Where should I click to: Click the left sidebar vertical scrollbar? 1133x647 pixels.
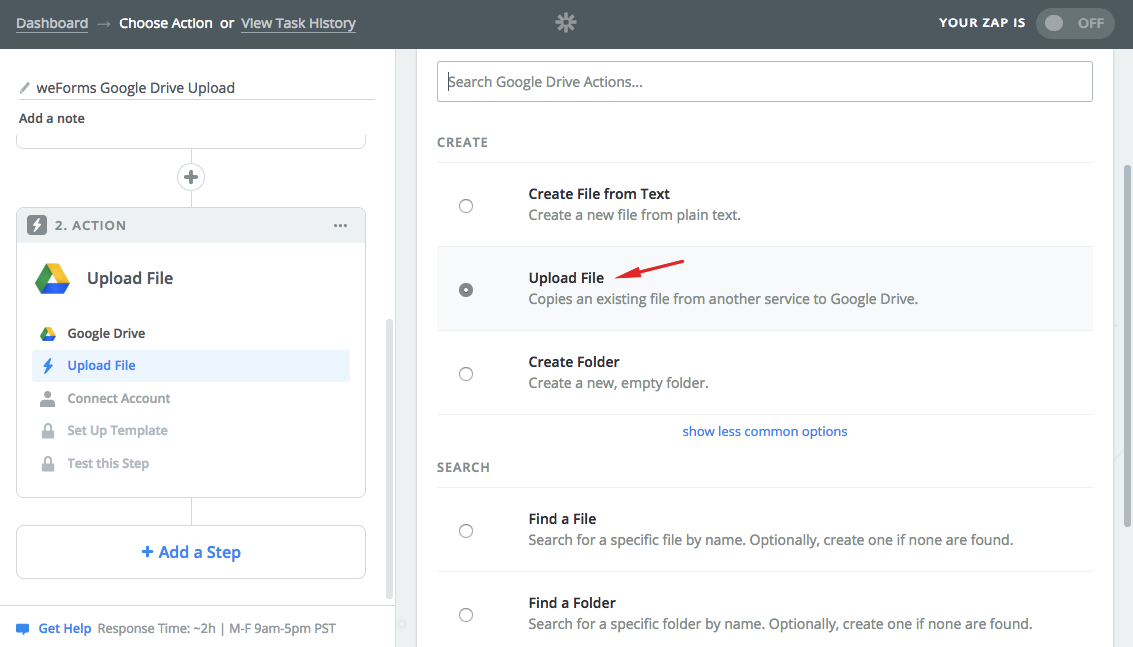tap(389, 459)
